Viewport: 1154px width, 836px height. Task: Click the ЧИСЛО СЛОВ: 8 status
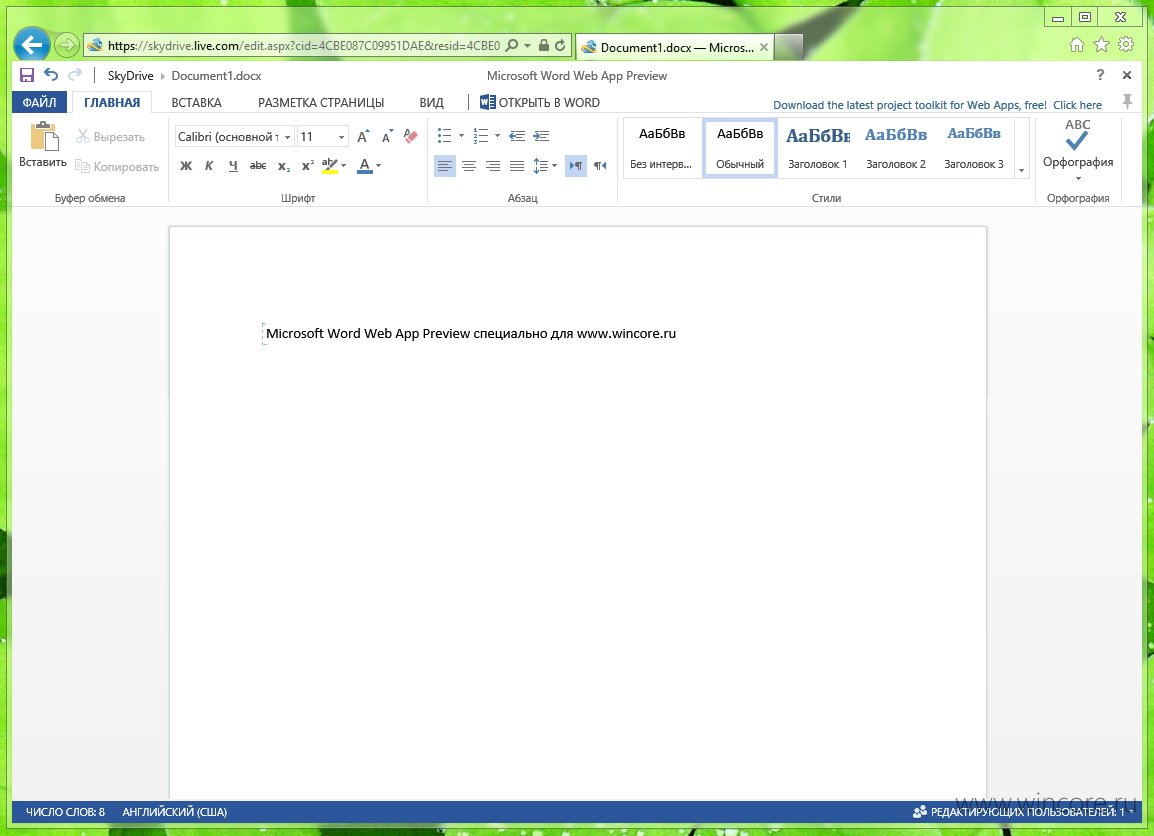pos(66,812)
